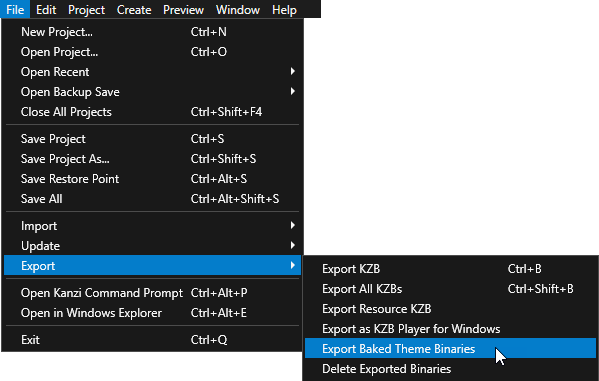Open the Project menu

[x=86, y=9]
